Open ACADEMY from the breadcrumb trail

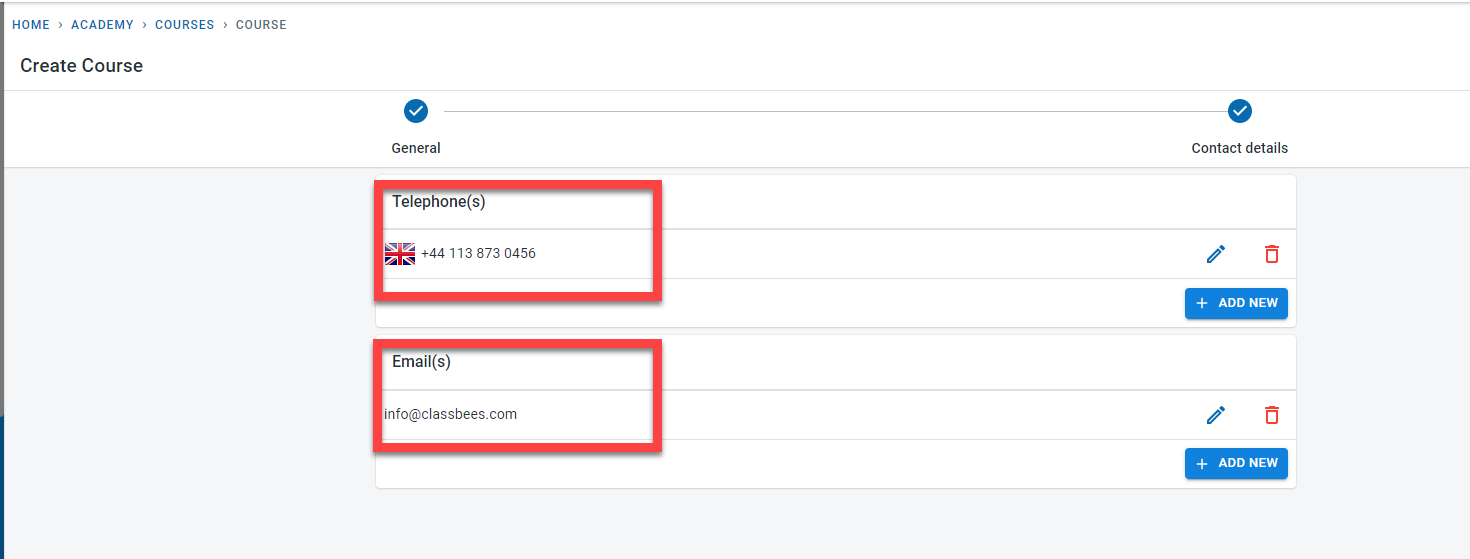click(x=102, y=25)
